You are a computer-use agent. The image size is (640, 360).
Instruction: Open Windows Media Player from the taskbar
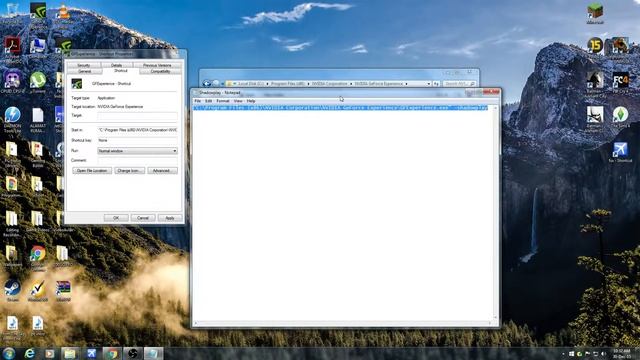click(49, 353)
